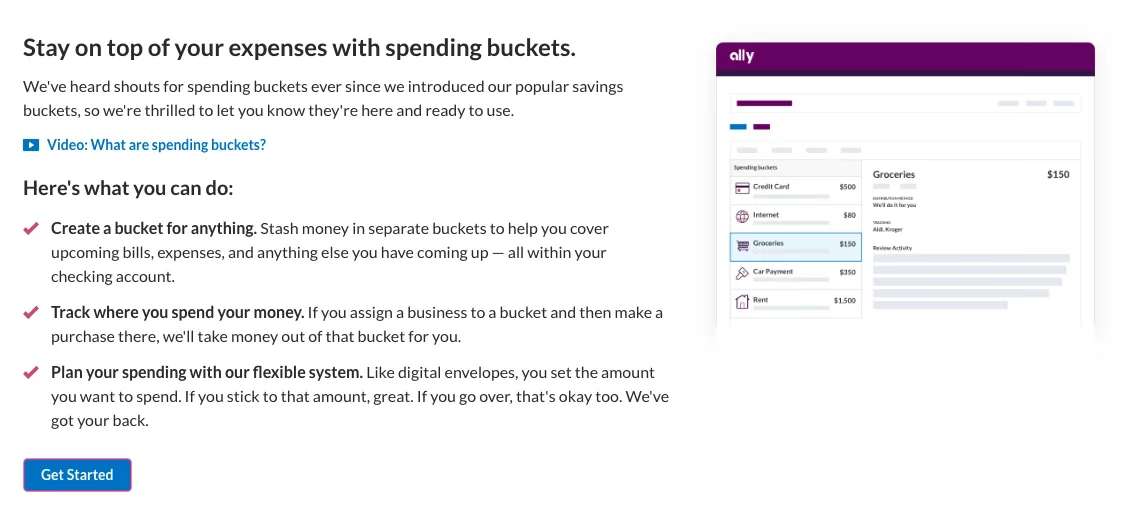Click the checkmark beside Create a bucket
1136x512 pixels.
click(x=31, y=228)
